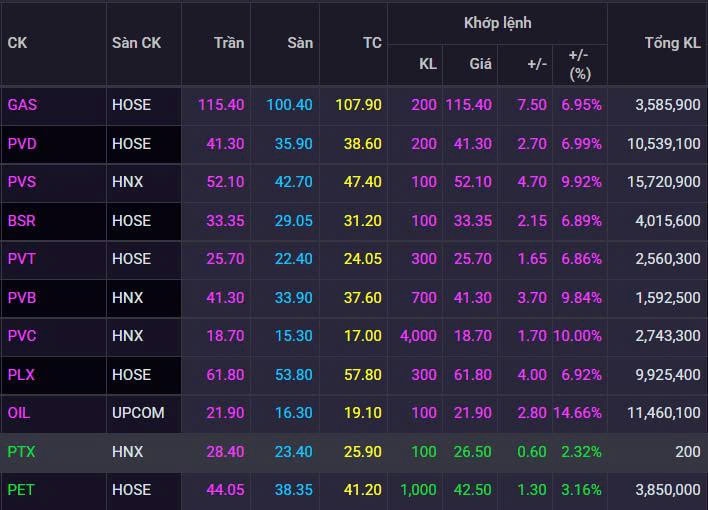Click the OIL ticker symbol
This screenshot has width=708, height=510.
pos(19,413)
